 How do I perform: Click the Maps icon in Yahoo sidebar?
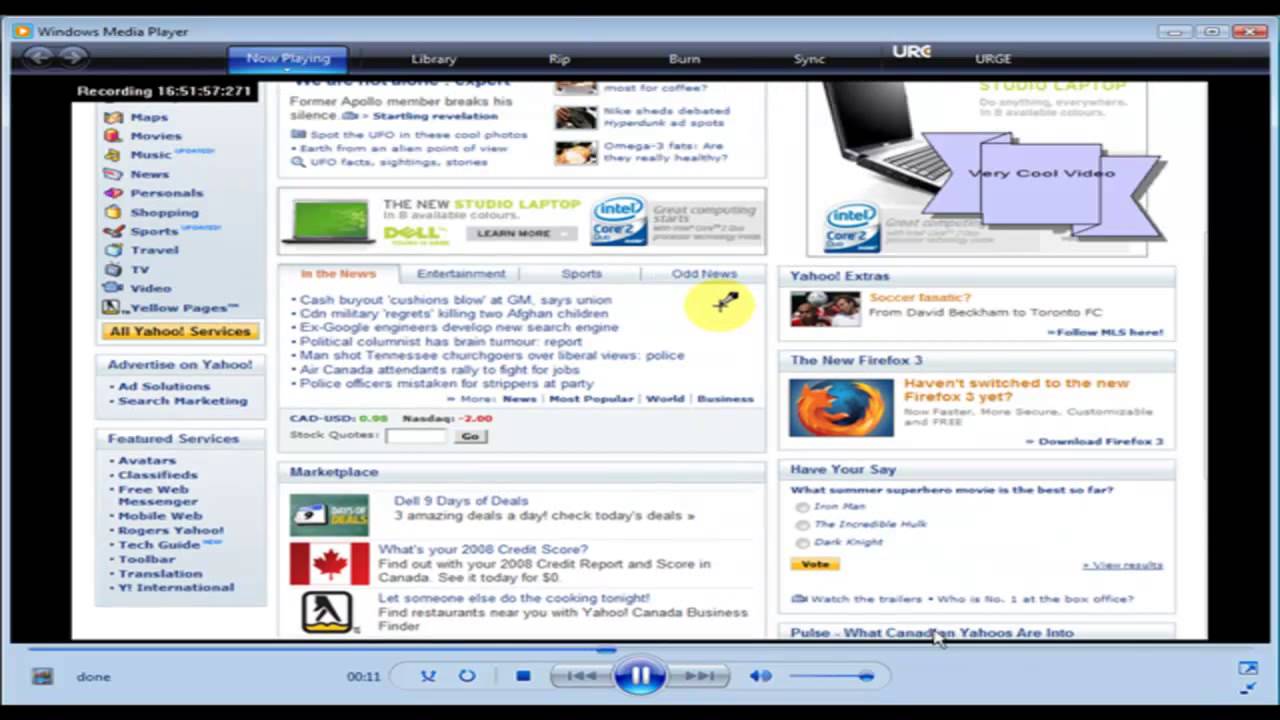113,117
